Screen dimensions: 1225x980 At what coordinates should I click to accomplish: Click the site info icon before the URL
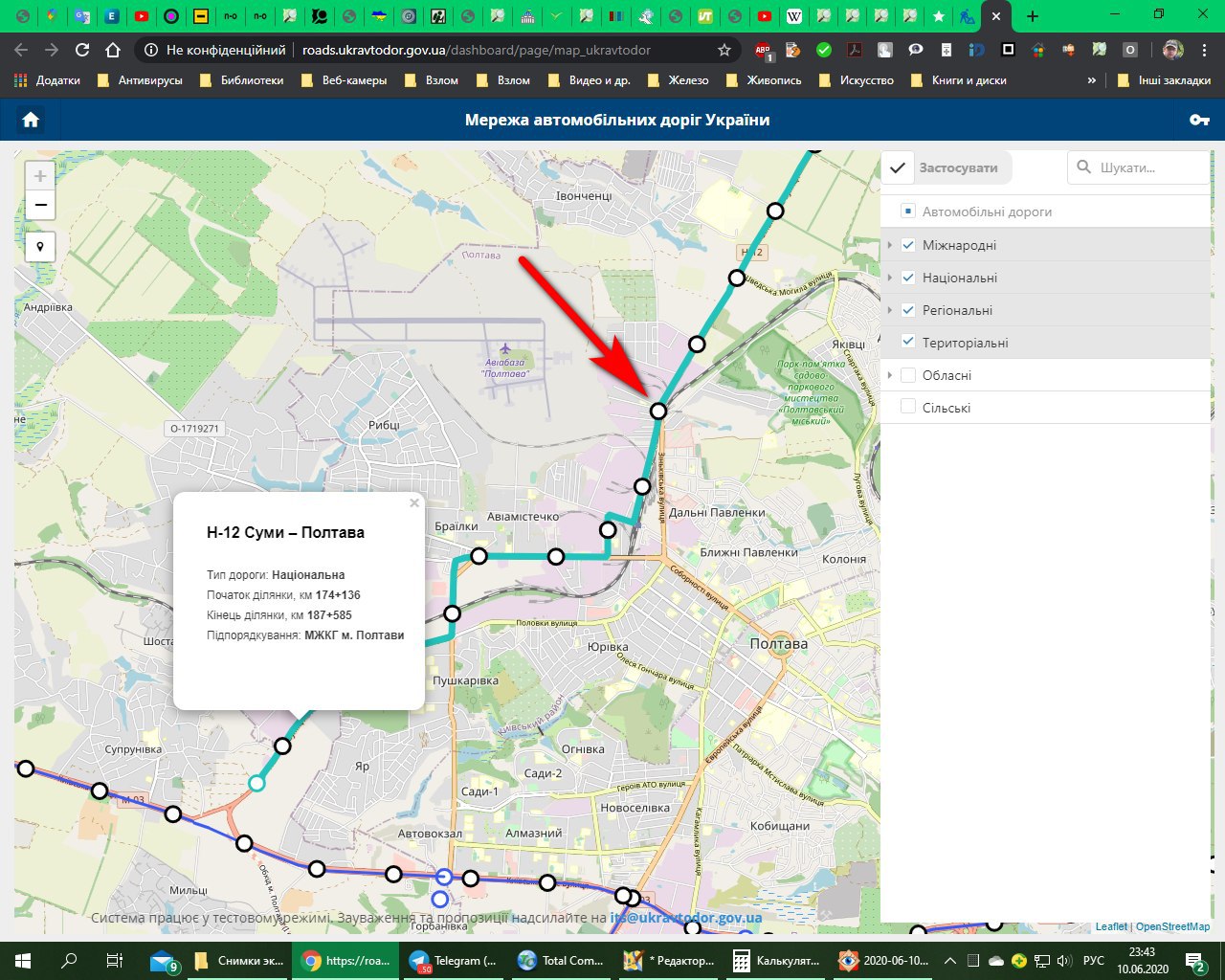(151, 50)
